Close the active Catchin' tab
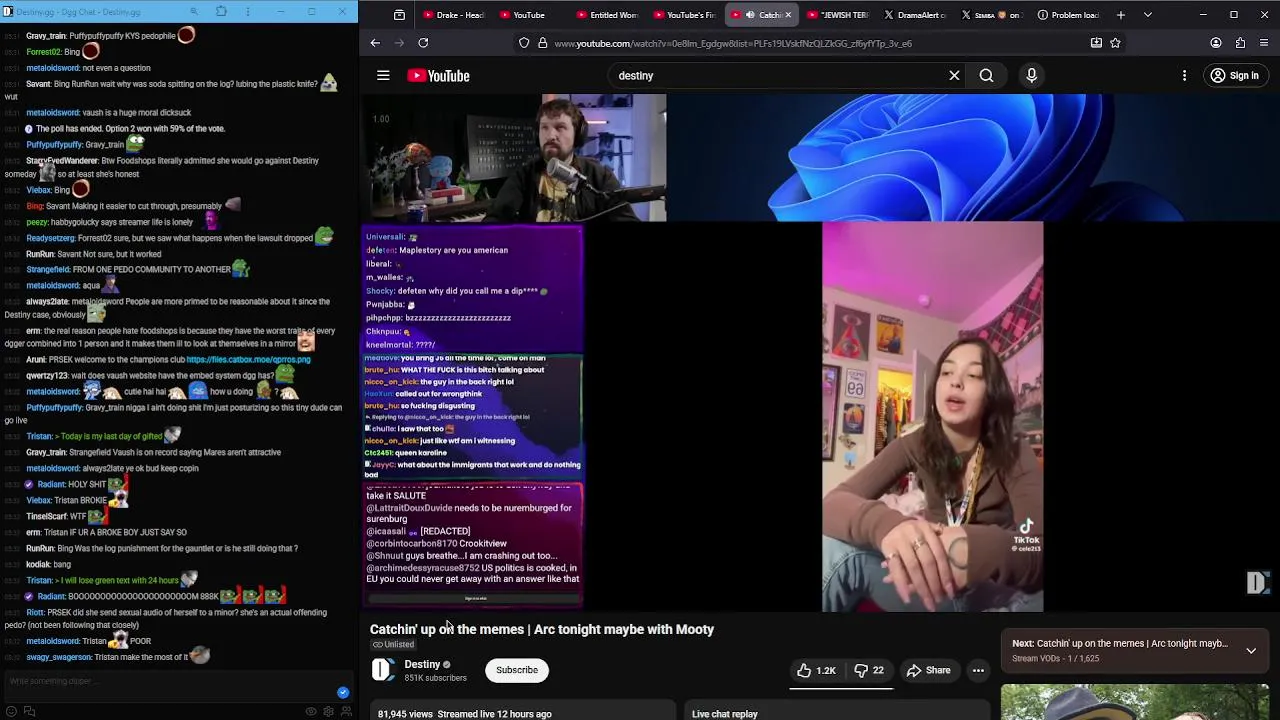The width and height of the screenshot is (1280, 720). 787,15
